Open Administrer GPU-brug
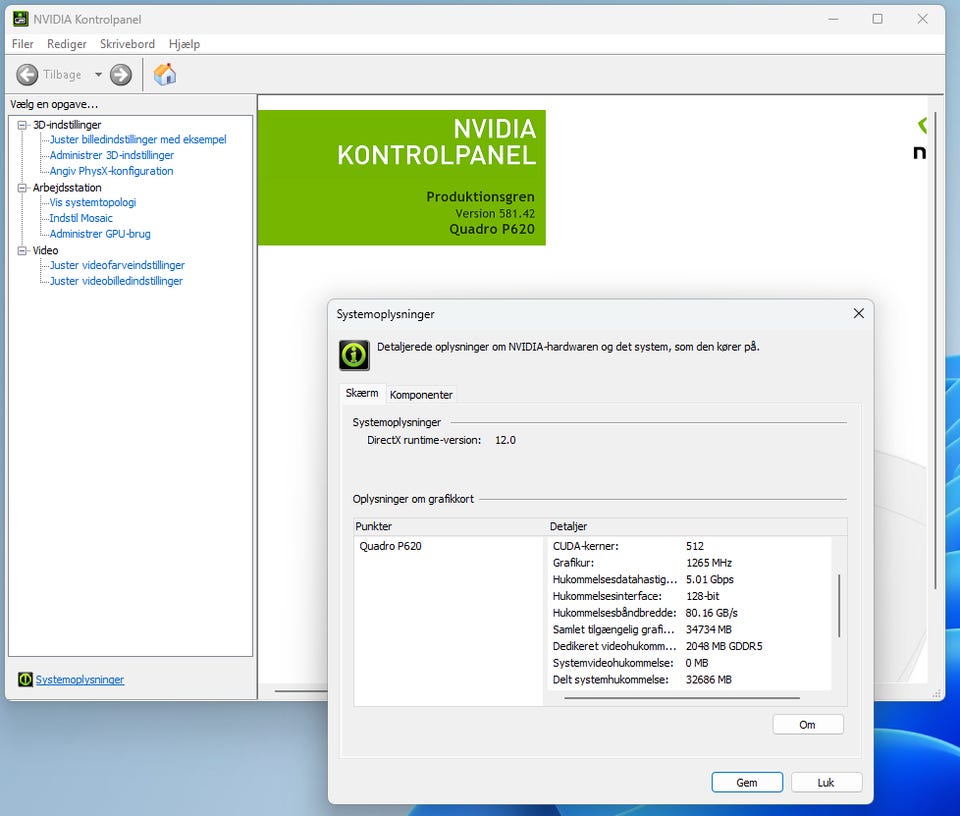Screen dimensions: 960x816 100,234
